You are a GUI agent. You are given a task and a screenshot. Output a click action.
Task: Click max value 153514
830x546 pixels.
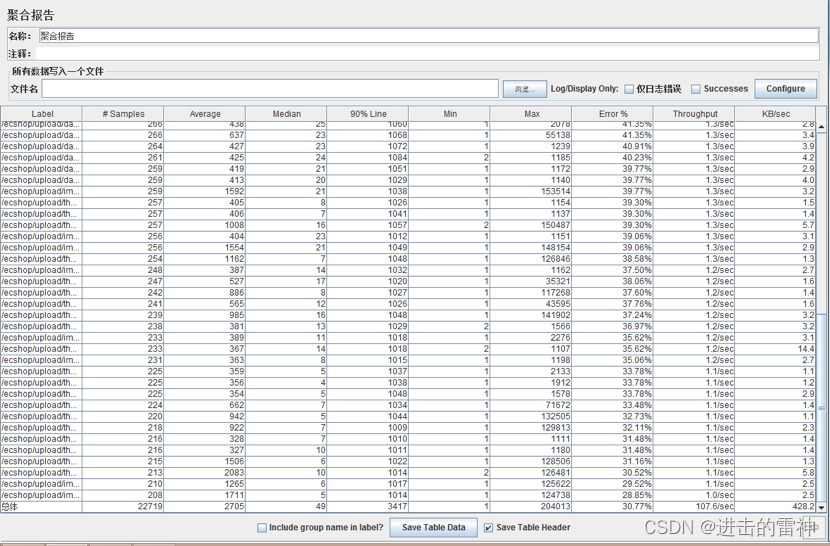(555, 191)
